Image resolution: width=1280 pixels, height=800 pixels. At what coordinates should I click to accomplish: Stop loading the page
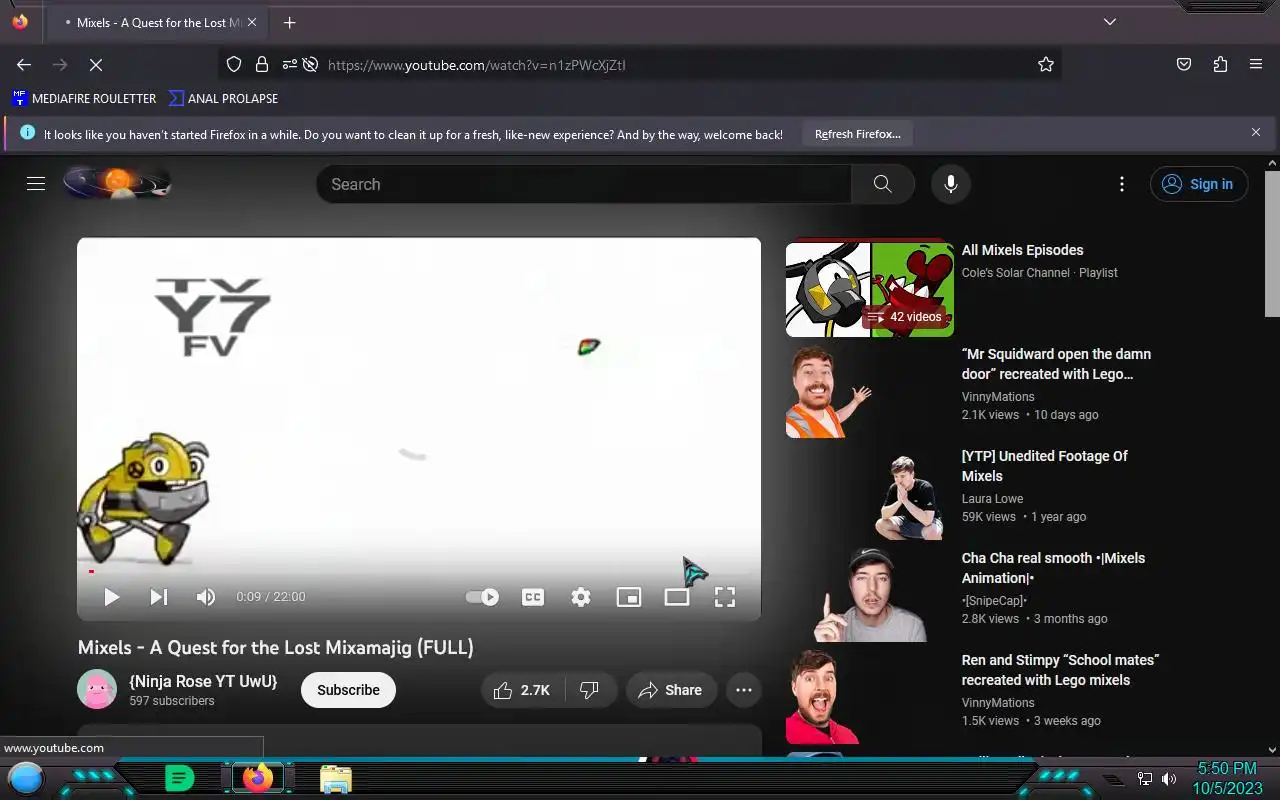(96, 64)
